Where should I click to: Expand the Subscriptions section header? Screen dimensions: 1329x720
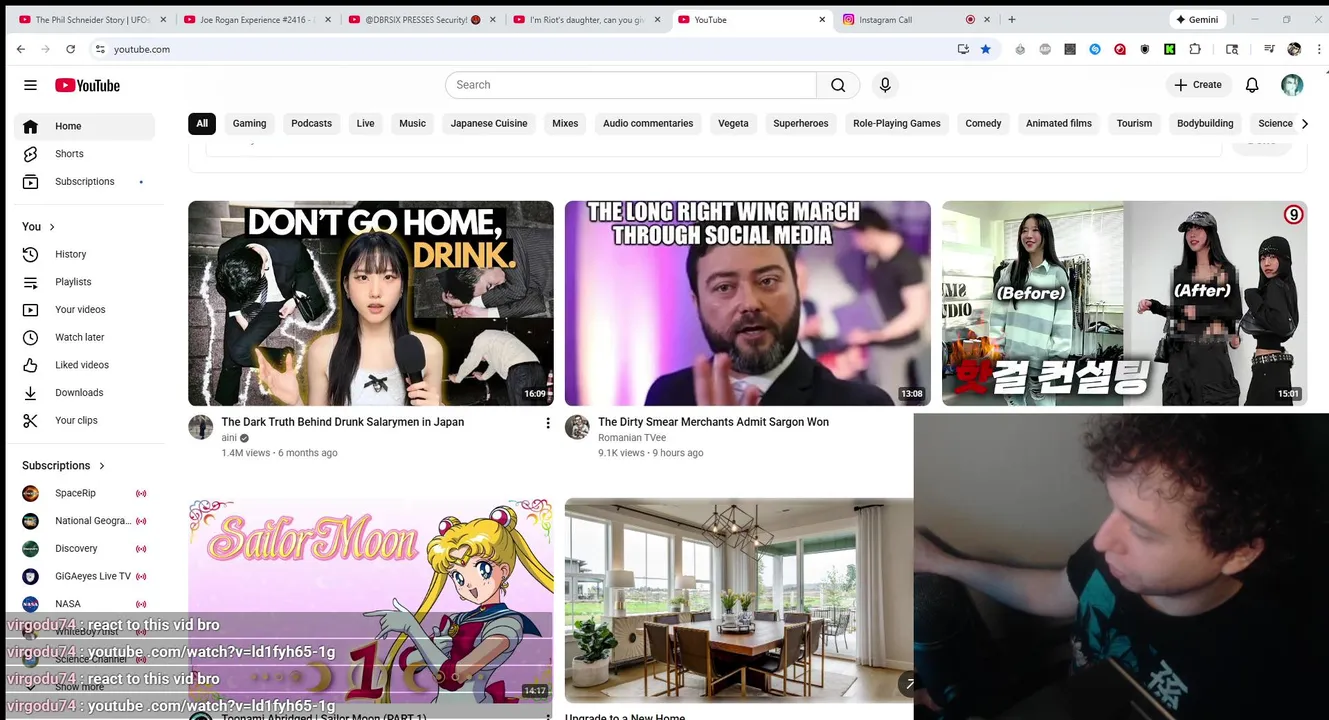pos(64,466)
